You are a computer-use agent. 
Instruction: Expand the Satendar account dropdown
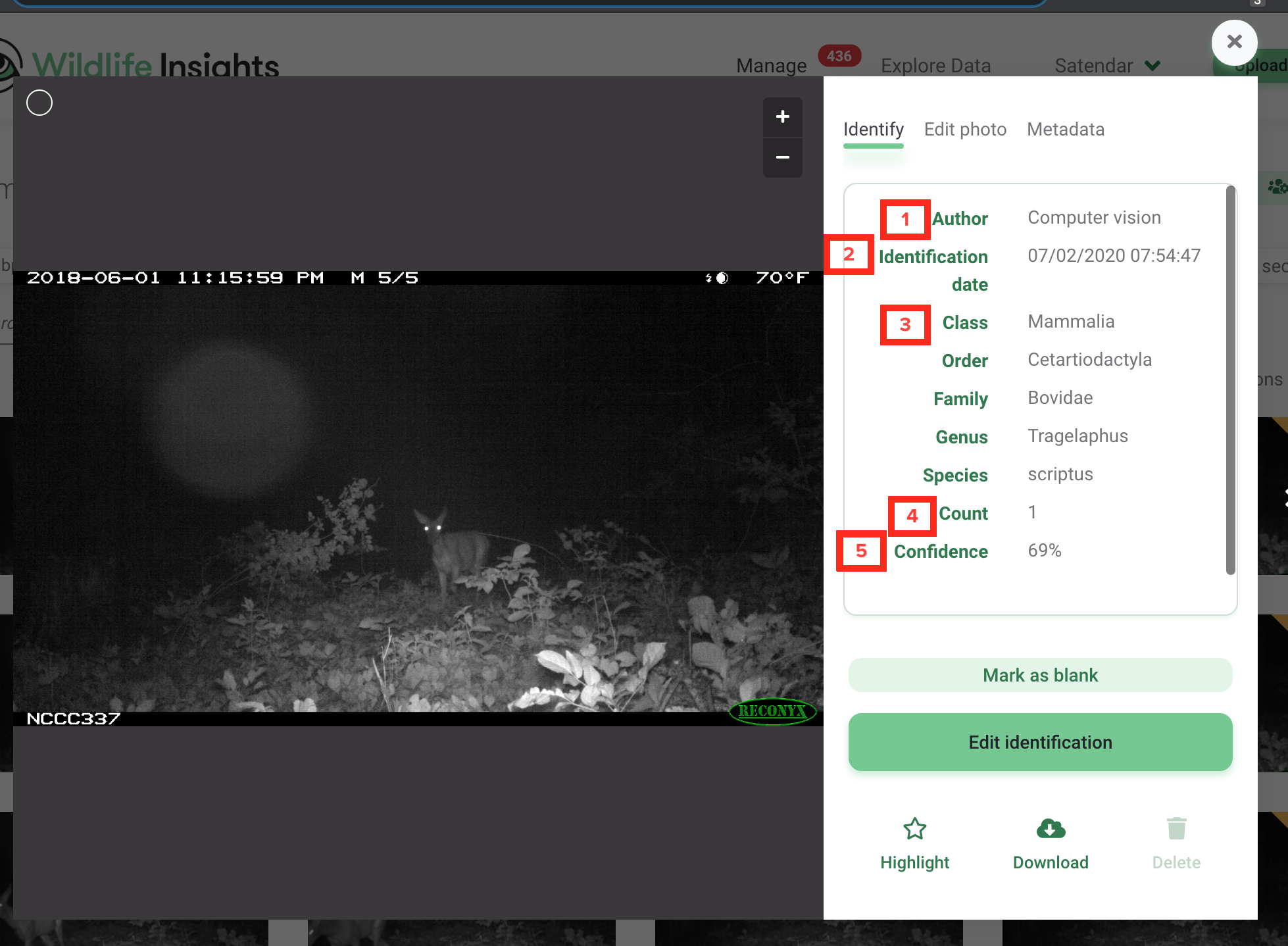coord(1107,66)
